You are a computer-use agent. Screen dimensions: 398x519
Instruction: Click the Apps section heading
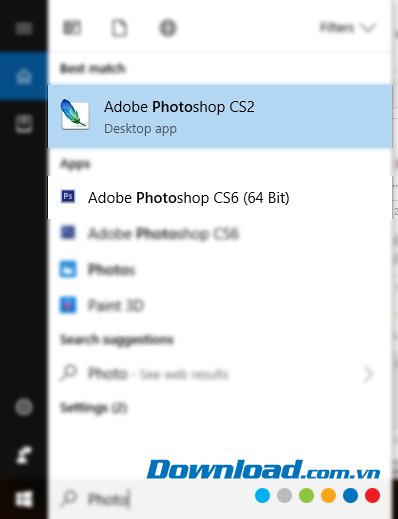click(75, 164)
